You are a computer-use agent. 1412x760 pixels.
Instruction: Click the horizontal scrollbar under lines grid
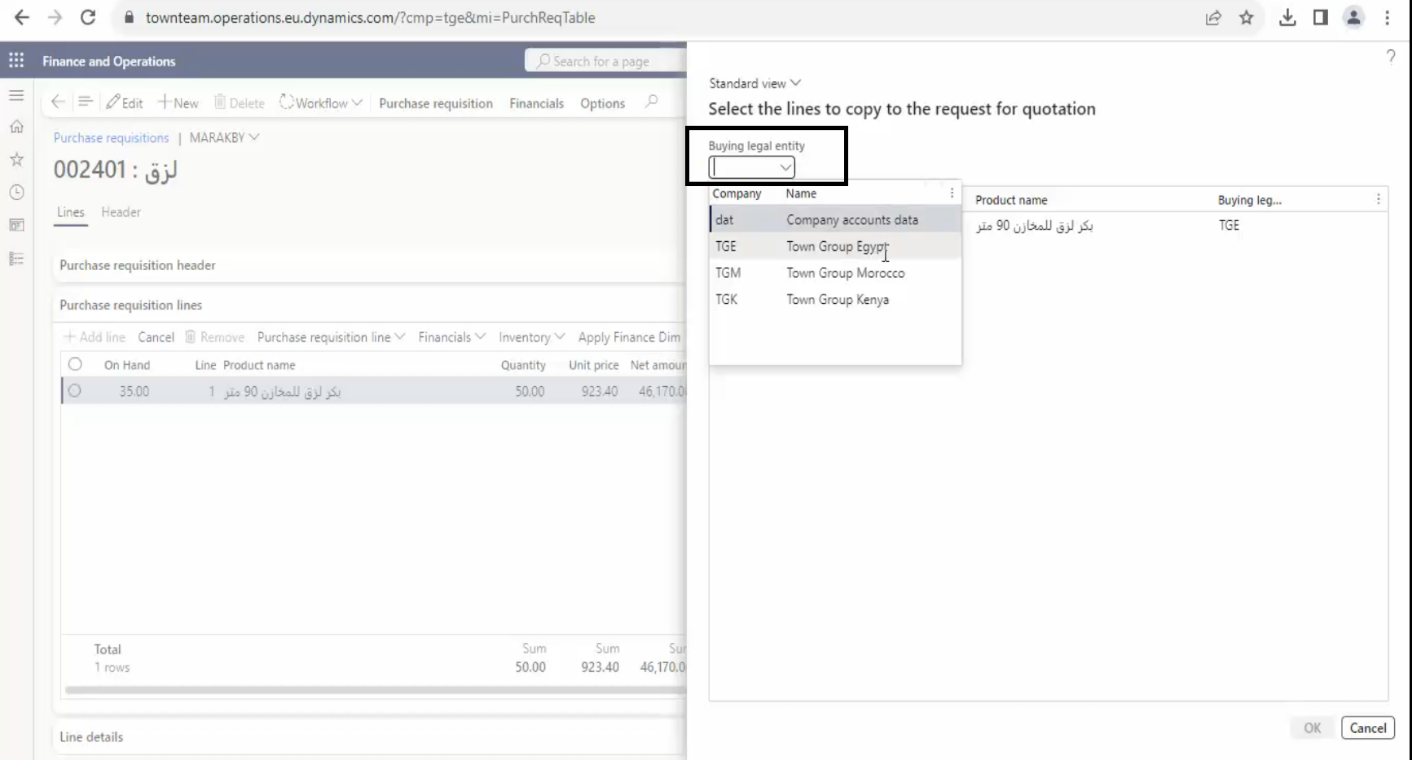pos(375,690)
